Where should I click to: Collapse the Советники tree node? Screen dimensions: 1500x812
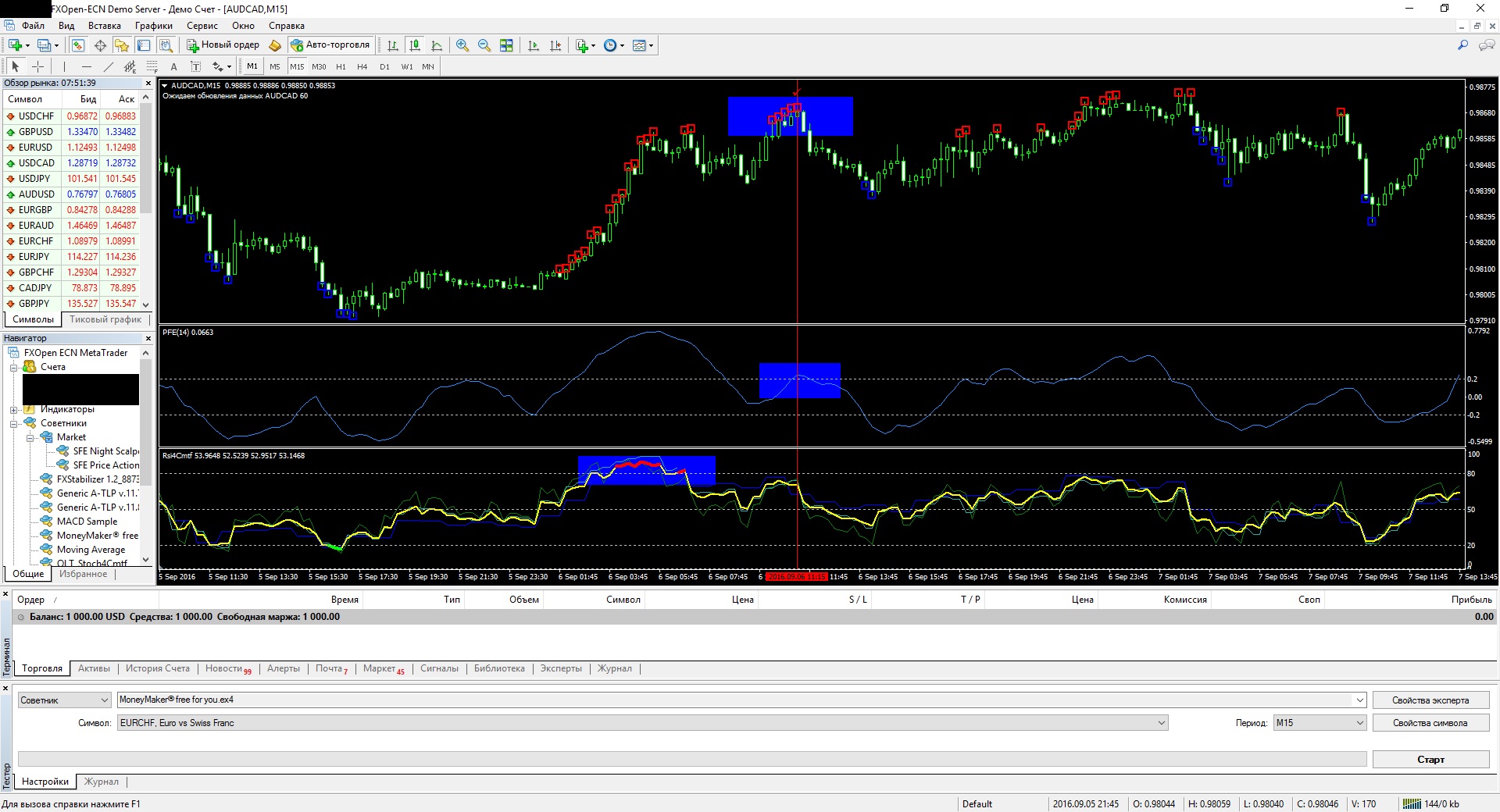pyautogui.click(x=14, y=424)
